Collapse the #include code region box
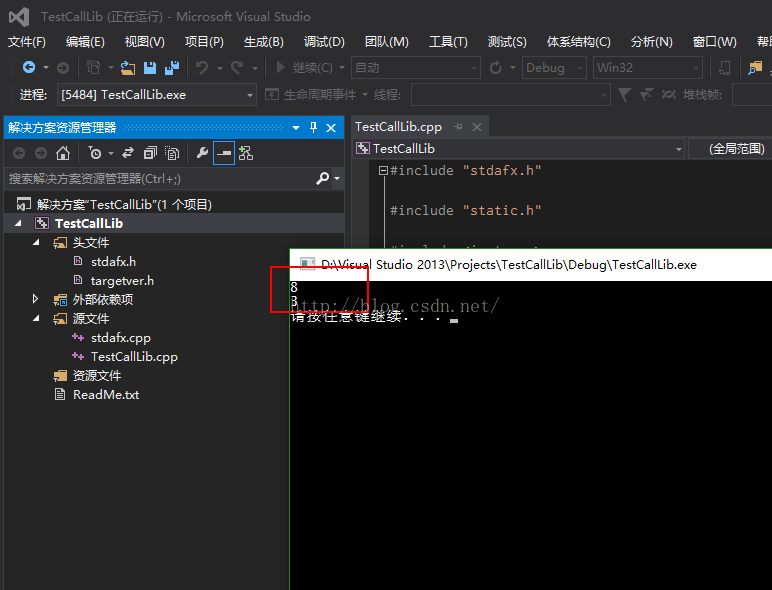Viewport: 772px width, 590px height. click(383, 170)
